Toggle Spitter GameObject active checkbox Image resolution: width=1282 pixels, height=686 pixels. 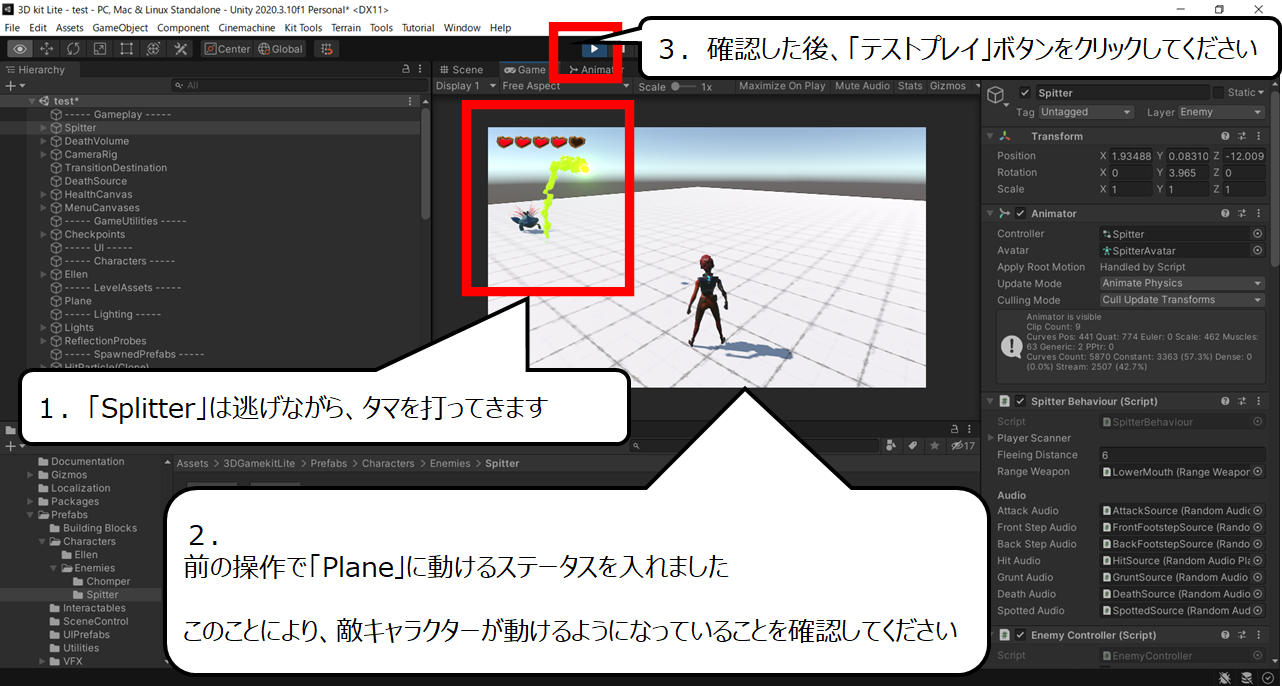pos(1025,93)
